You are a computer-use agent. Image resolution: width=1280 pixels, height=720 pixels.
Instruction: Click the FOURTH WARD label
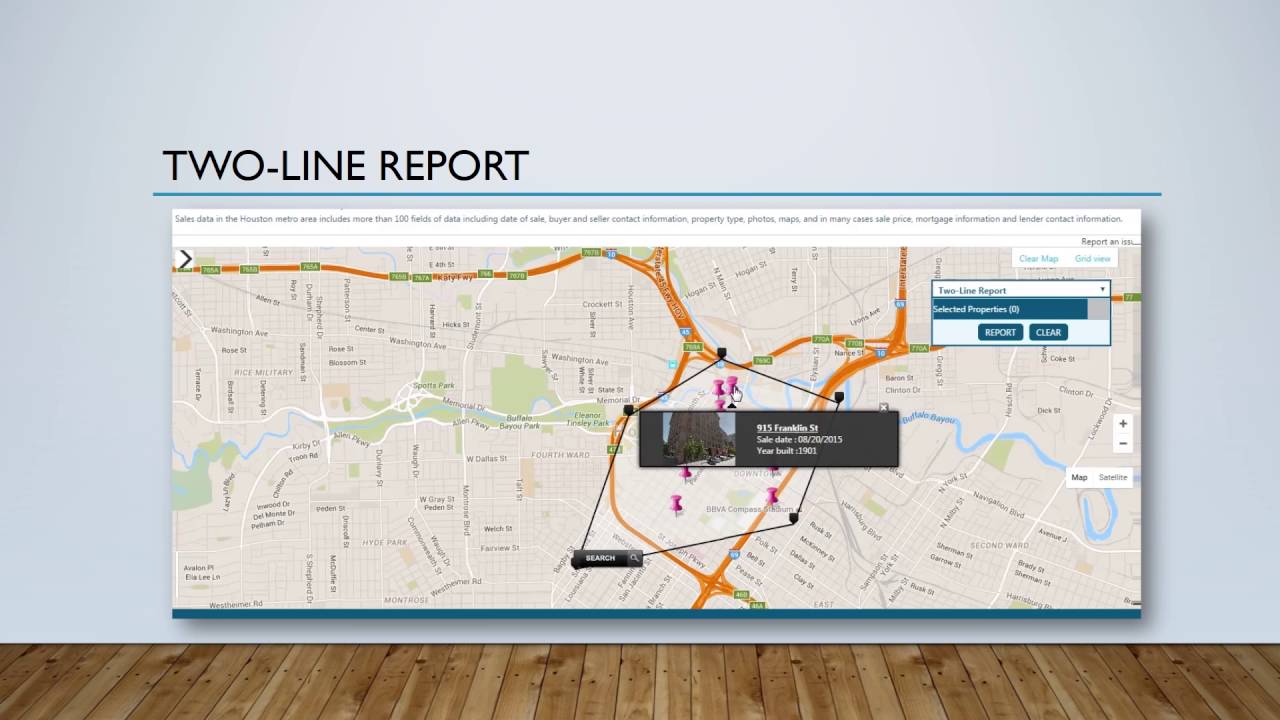tap(559, 455)
